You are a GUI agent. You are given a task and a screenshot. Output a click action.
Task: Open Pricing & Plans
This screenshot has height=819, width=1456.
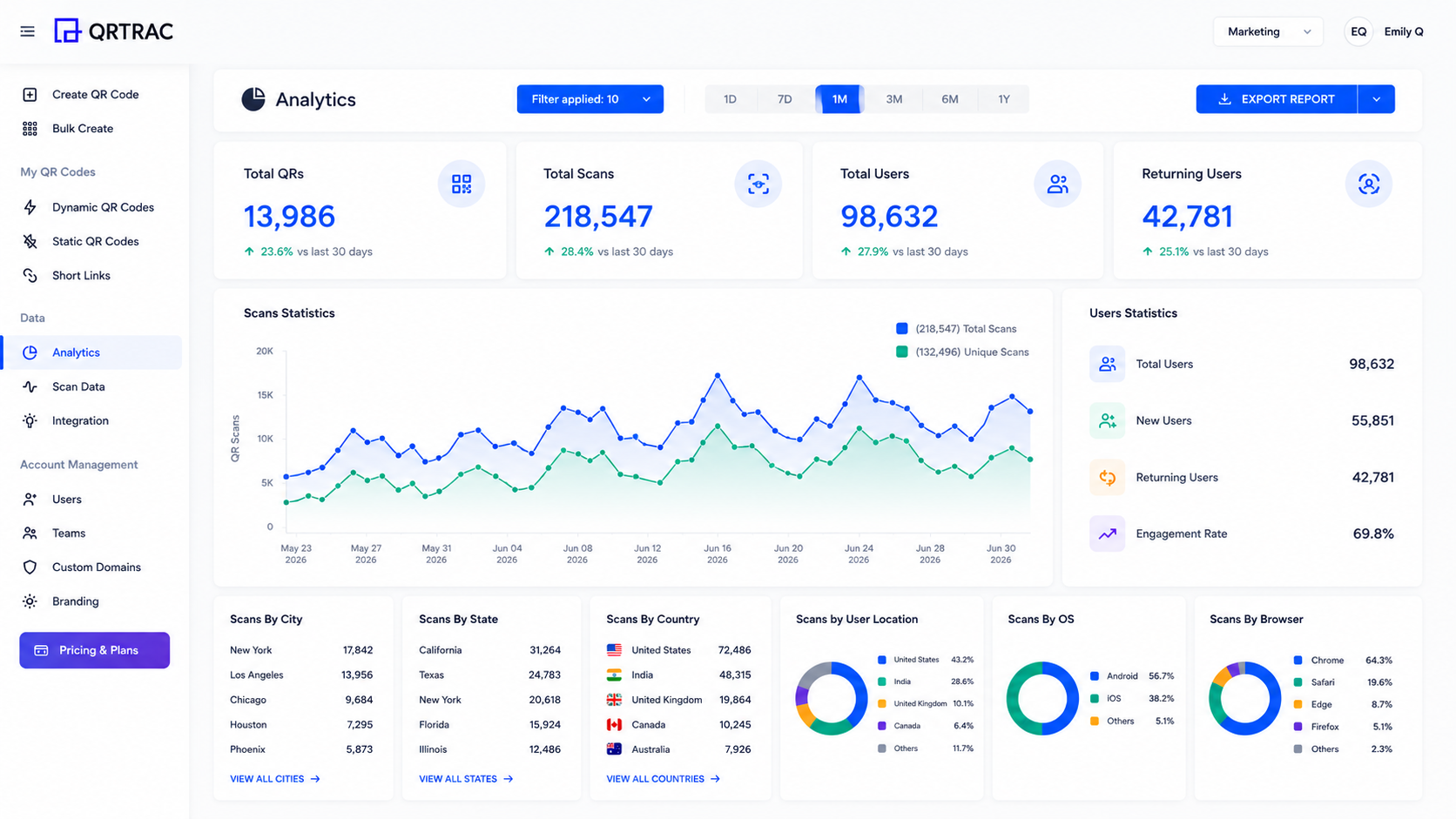click(x=95, y=650)
